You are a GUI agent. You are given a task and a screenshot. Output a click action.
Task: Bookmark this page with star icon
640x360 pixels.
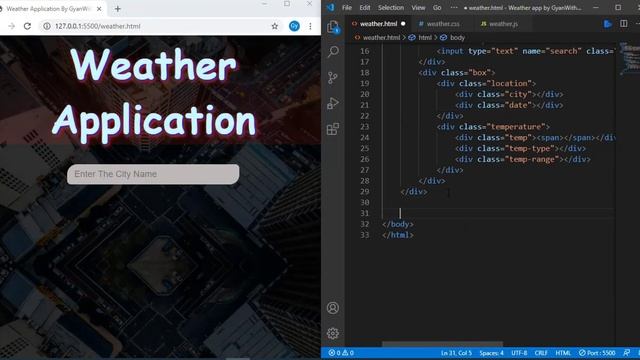pyautogui.click(x=275, y=26)
